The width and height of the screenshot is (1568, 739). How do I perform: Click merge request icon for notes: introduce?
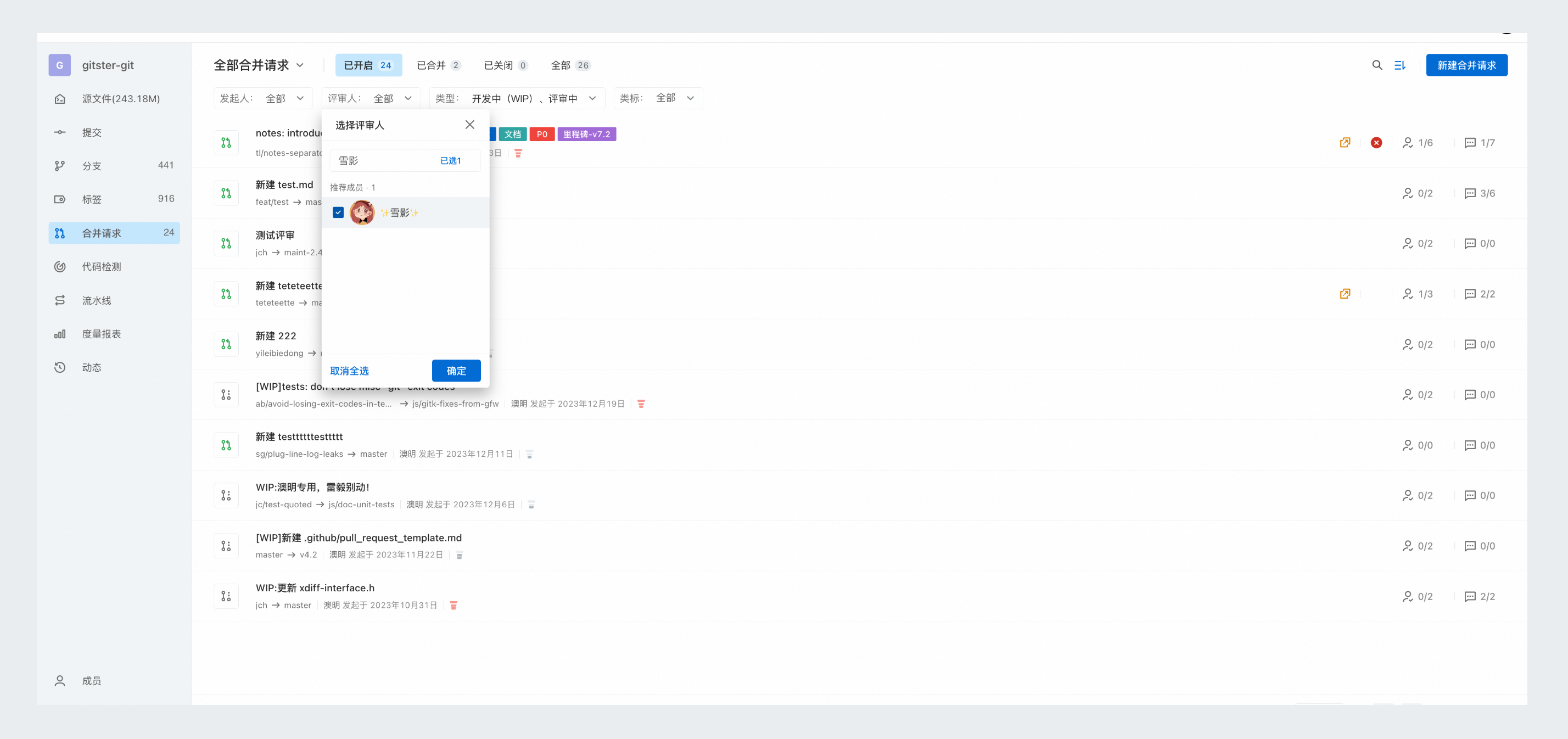(226, 142)
